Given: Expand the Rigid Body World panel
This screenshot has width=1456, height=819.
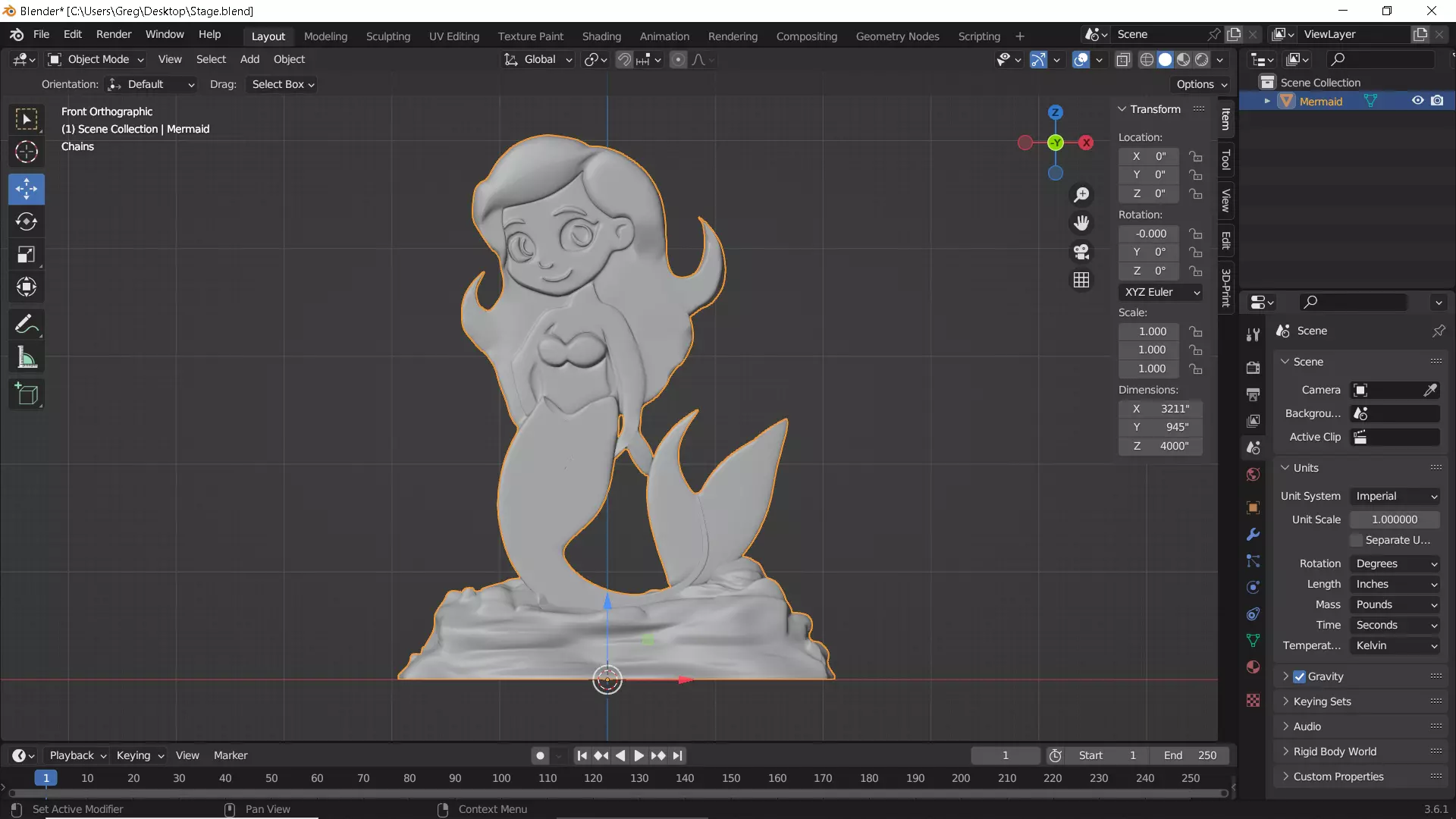Looking at the screenshot, I should 1335,752.
